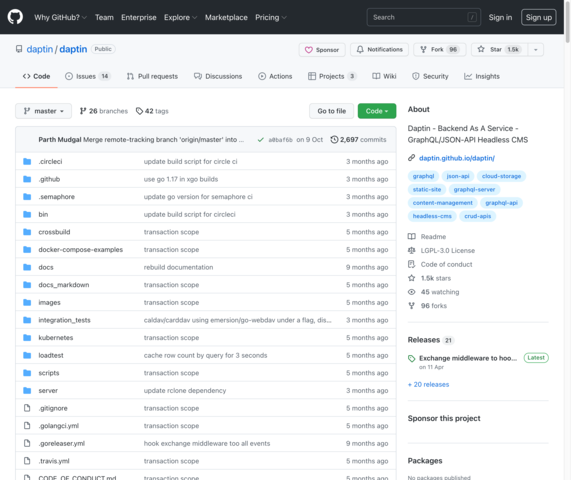Click the Code of conduct icon
Viewport: 571px width, 480px height.
tap(411, 264)
